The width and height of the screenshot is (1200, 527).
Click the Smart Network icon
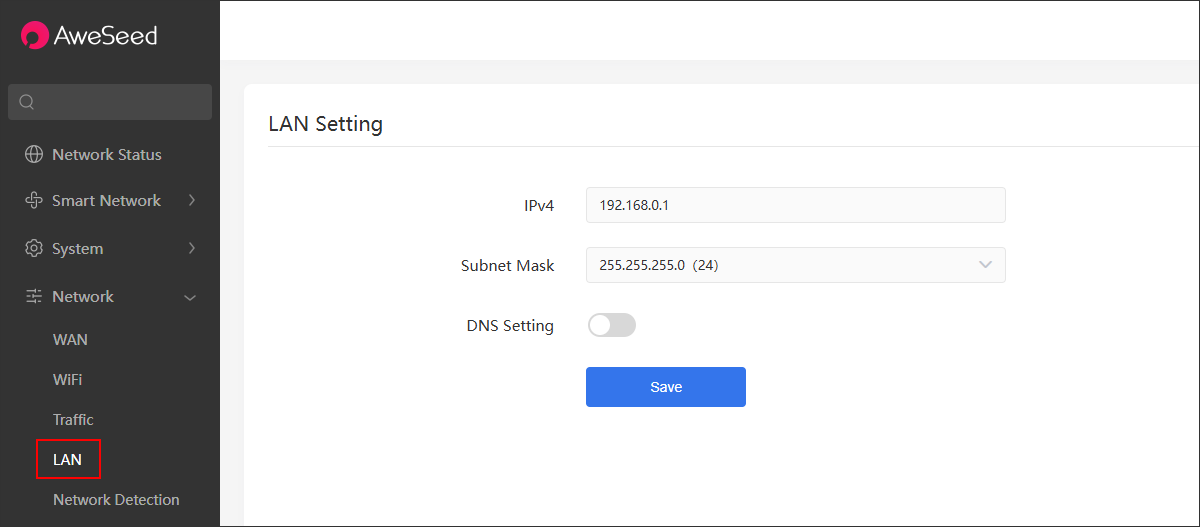tap(34, 201)
